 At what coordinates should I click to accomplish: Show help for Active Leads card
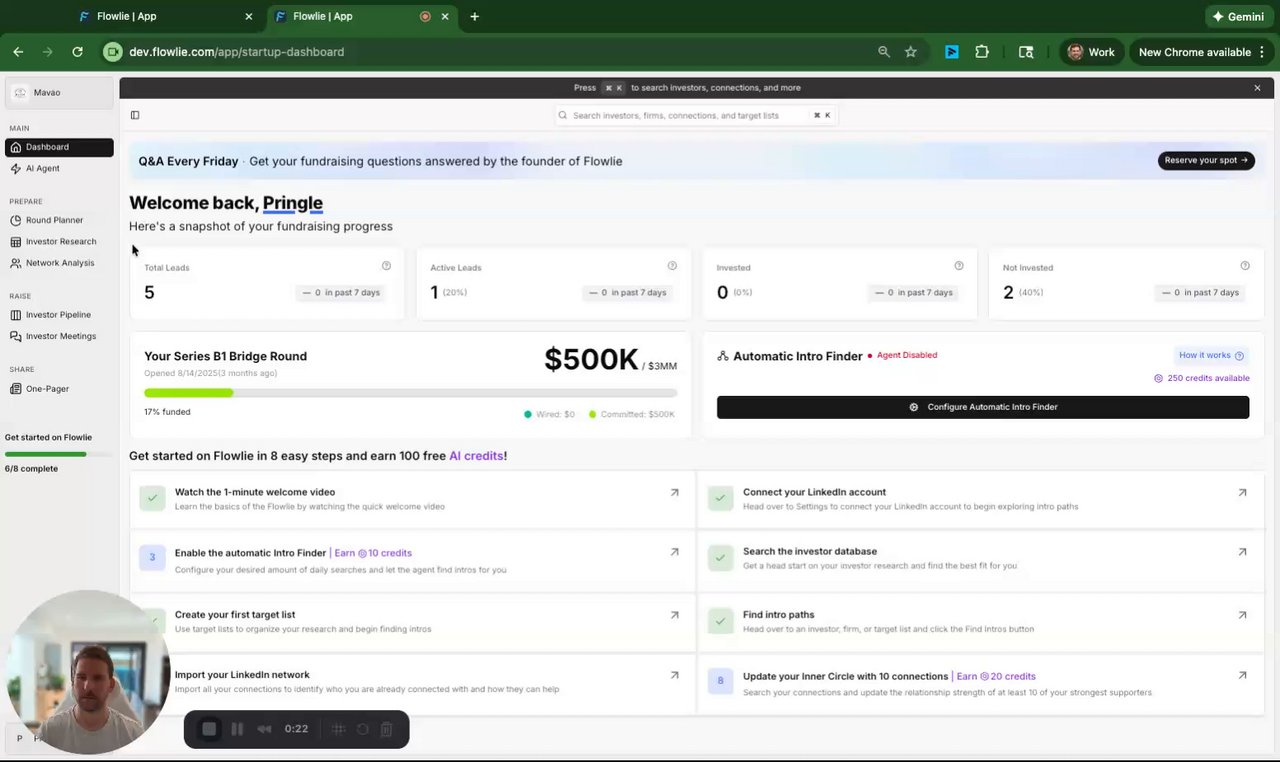coord(672,266)
